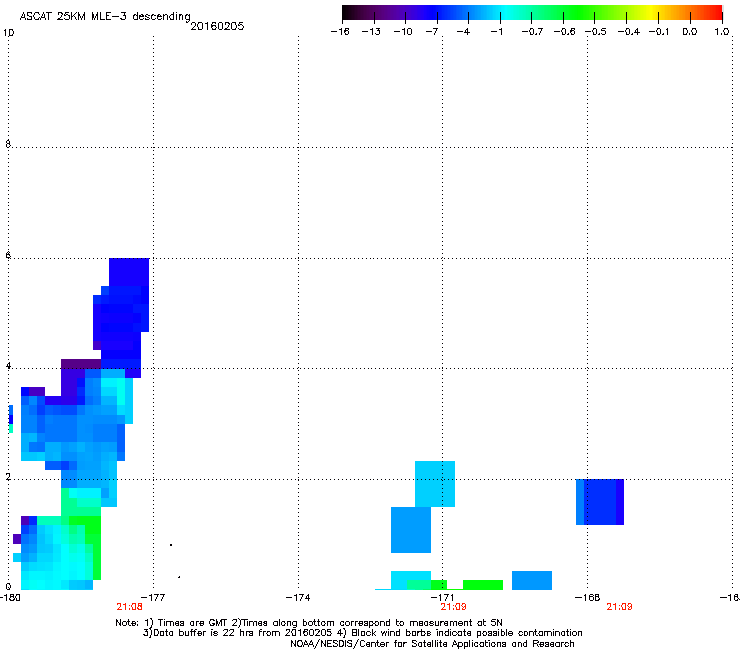Click the 'Data buffer is 22 hrs' note line
740x650 pixels.
click(362, 633)
